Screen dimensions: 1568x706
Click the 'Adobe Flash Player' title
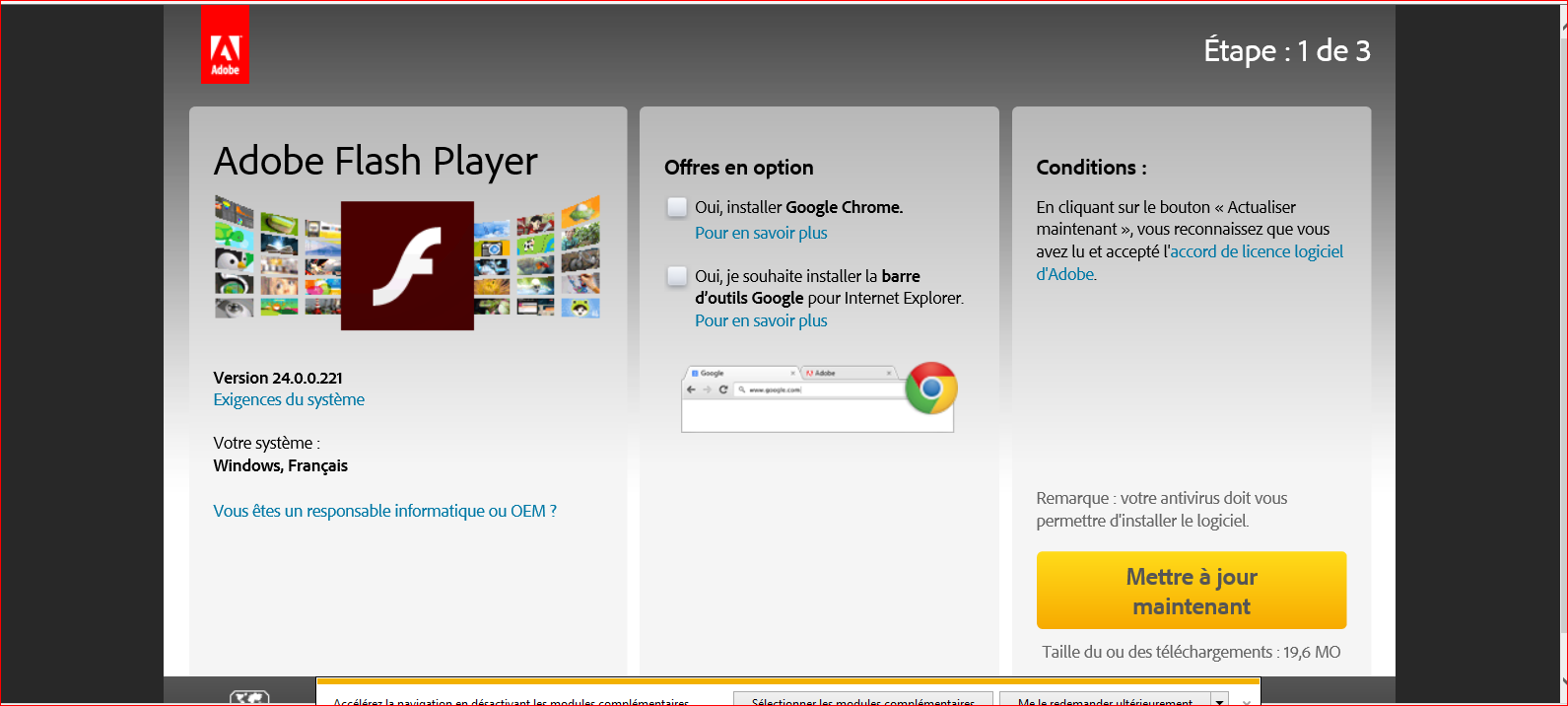375,161
